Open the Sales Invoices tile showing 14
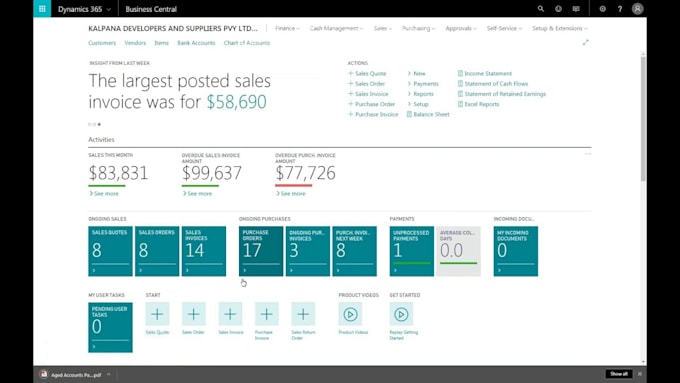The width and height of the screenshot is (680, 383). pyautogui.click(x=204, y=251)
